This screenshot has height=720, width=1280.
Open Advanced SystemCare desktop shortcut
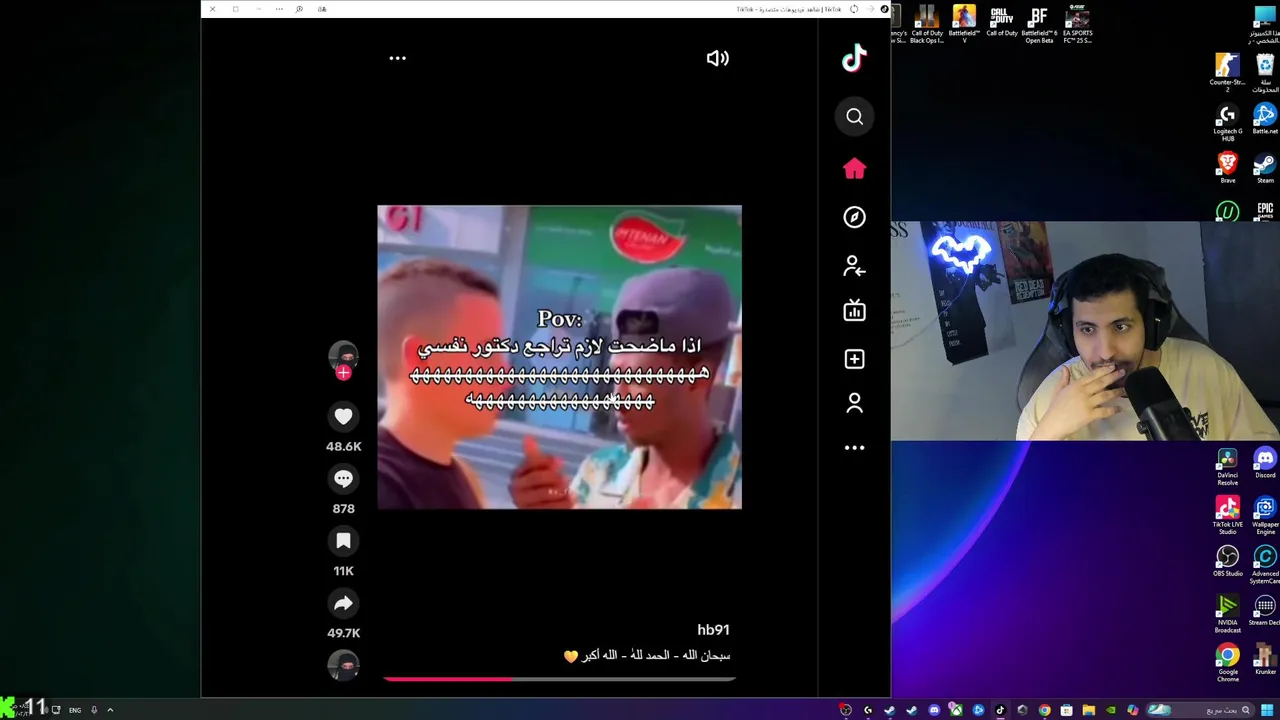(1265, 564)
